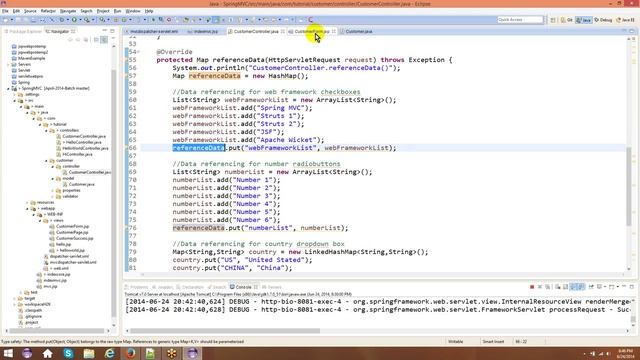Switch to the Debug perspective

click(x=603, y=20)
